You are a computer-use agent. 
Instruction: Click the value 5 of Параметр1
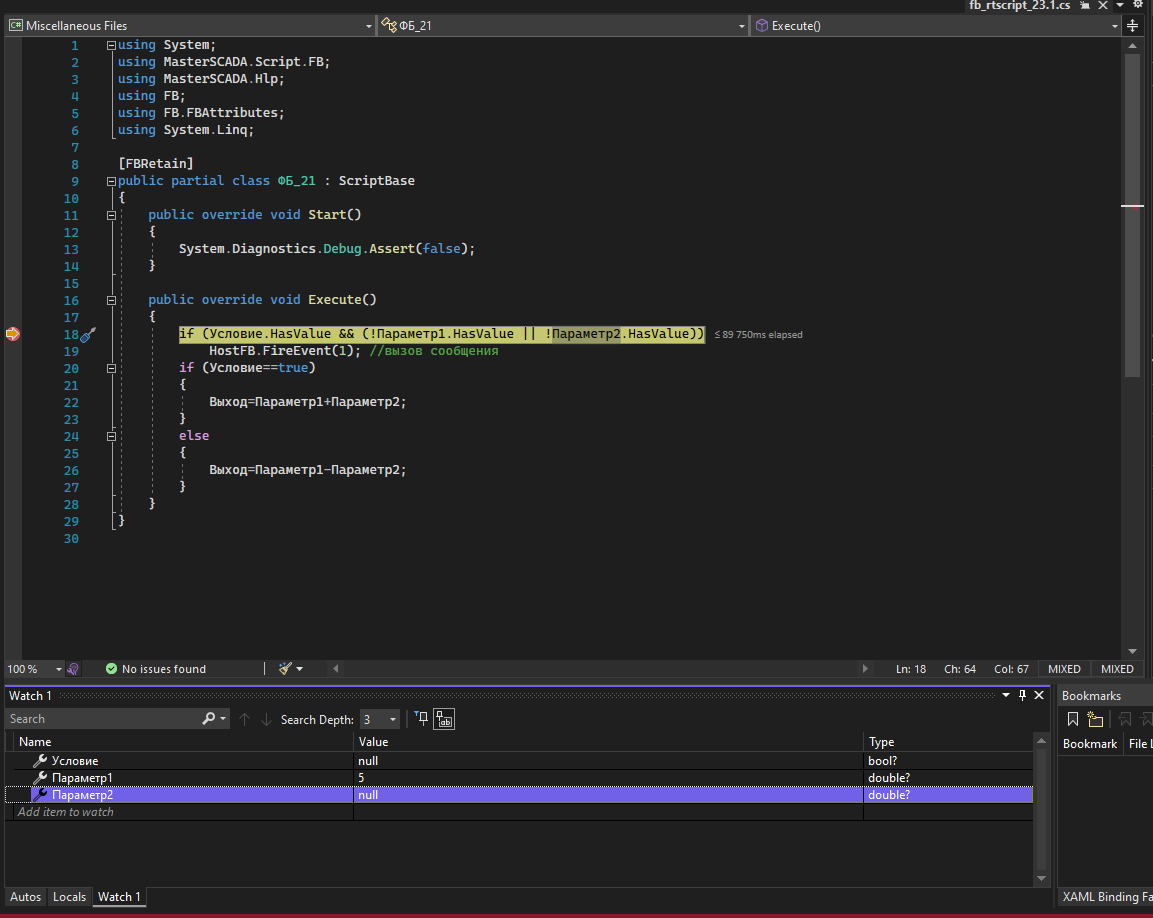[361, 778]
